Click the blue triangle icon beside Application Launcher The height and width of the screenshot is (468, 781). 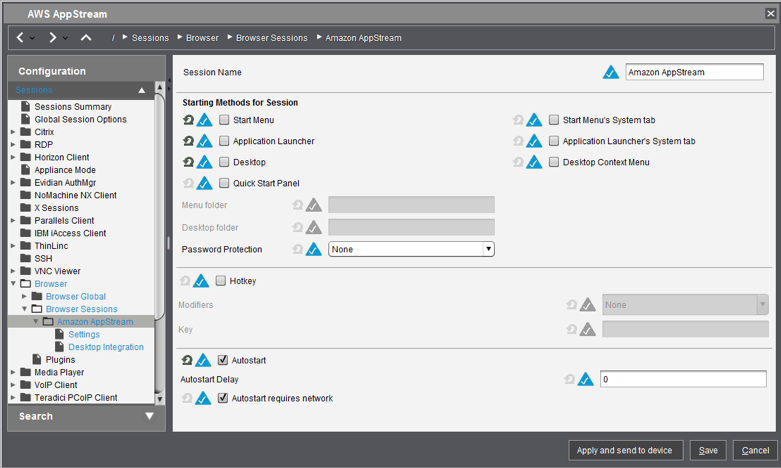click(204, 141)
